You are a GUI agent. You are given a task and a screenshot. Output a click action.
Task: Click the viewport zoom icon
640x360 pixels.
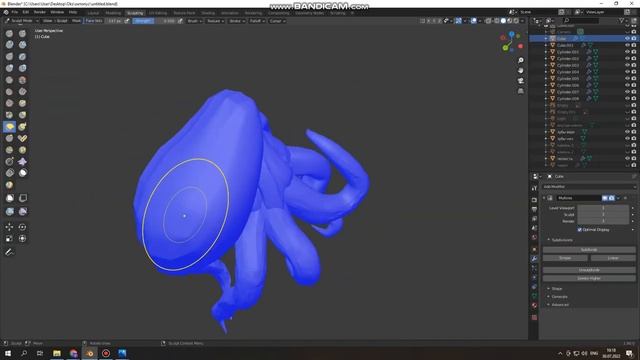tap(521, 60)
